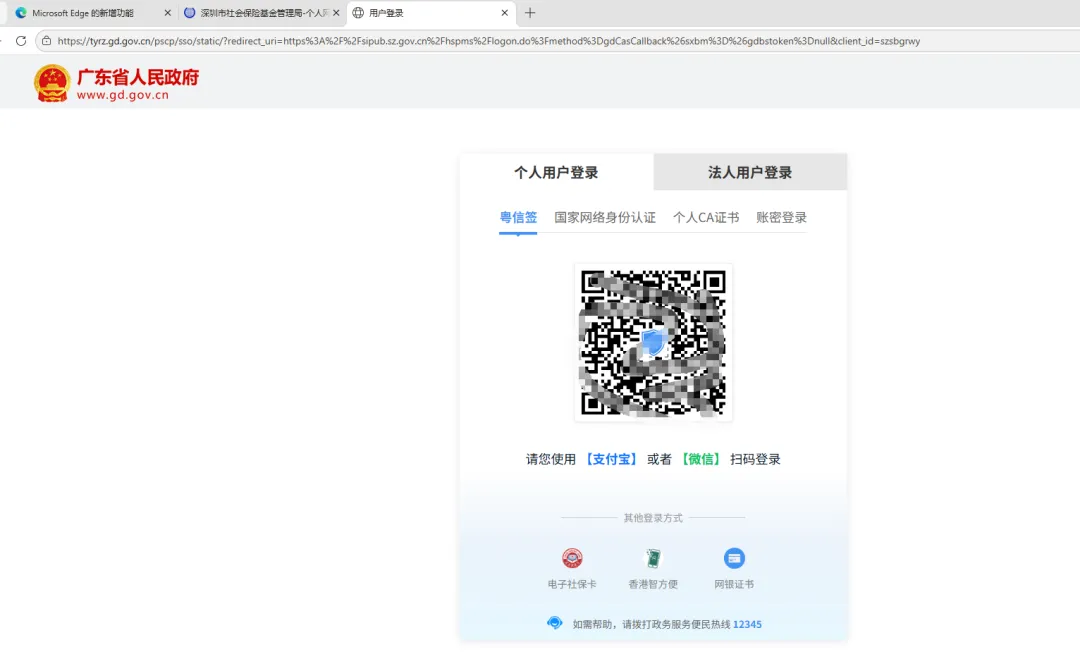
Task: Select the 个人用户登录 tab
Action: point(557,172)
